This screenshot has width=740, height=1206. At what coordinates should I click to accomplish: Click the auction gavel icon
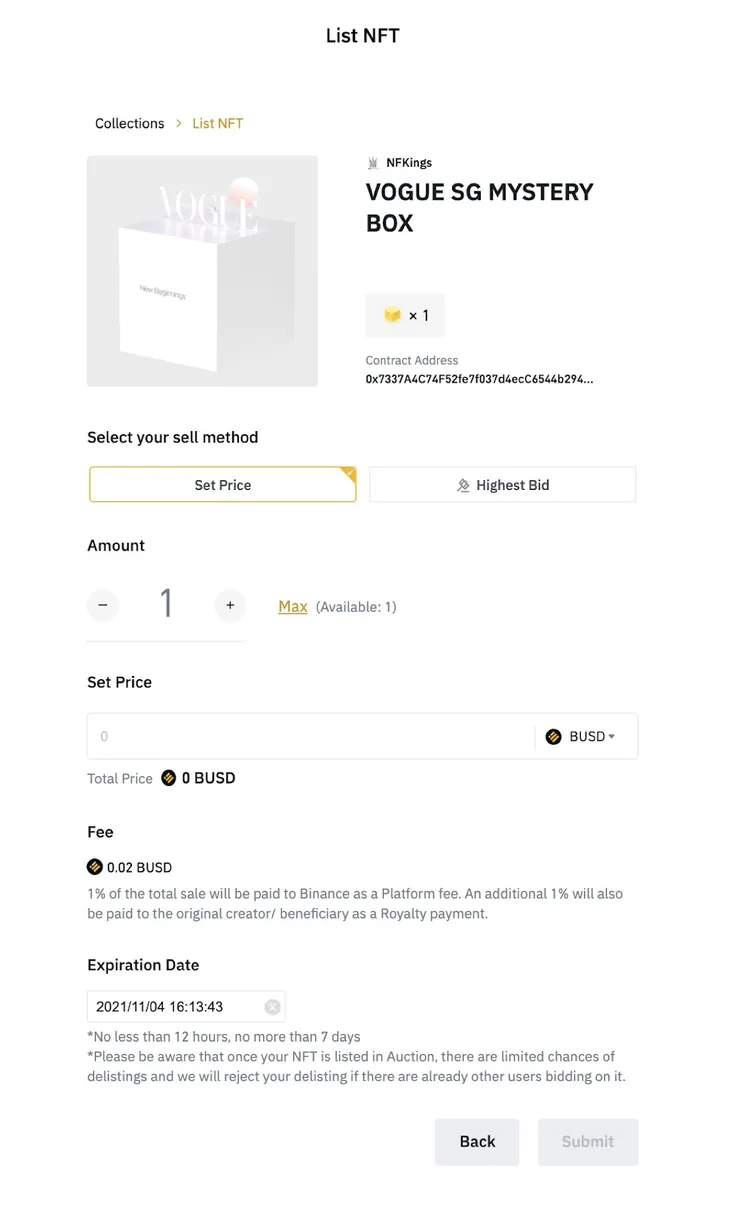pyautogui.click(x=463, y=486)
